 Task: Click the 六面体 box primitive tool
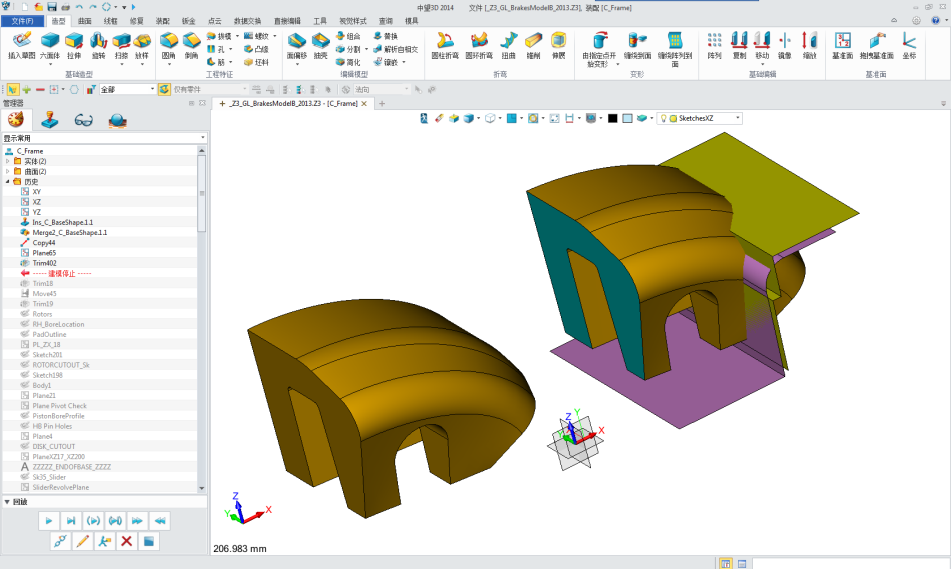pos(48,44)
